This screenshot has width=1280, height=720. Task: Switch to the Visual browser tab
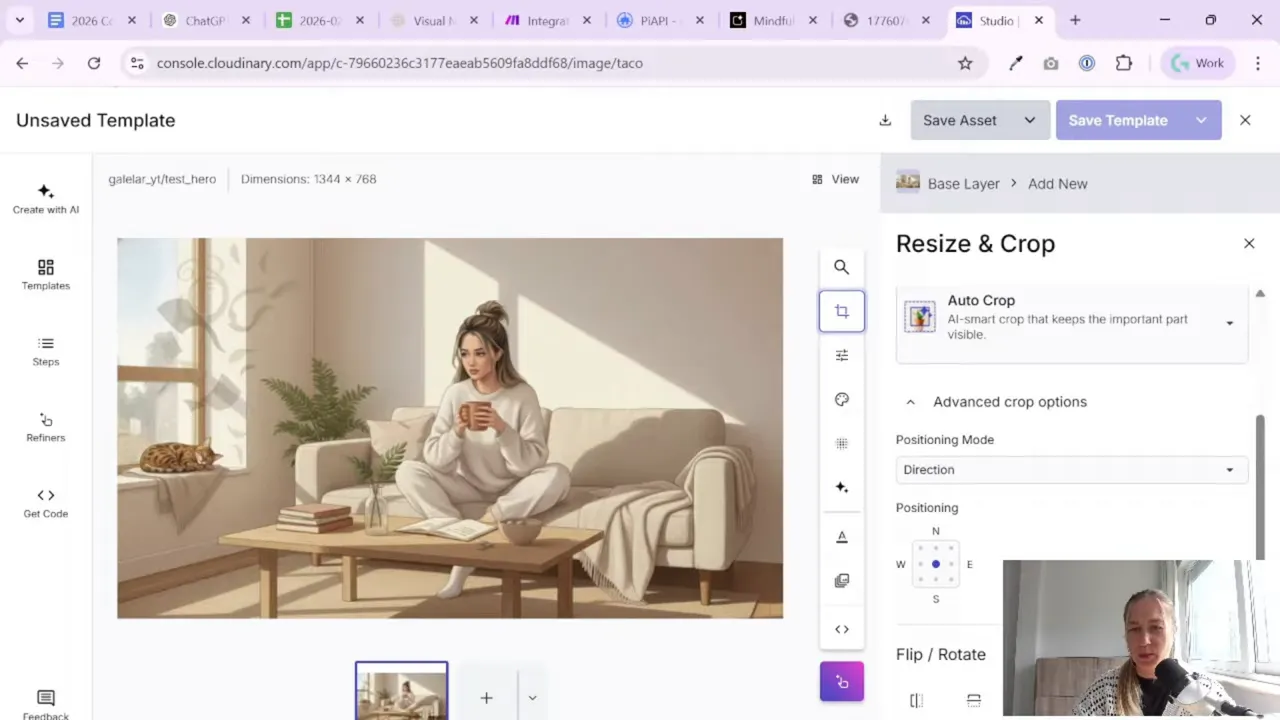pos(433,20)
